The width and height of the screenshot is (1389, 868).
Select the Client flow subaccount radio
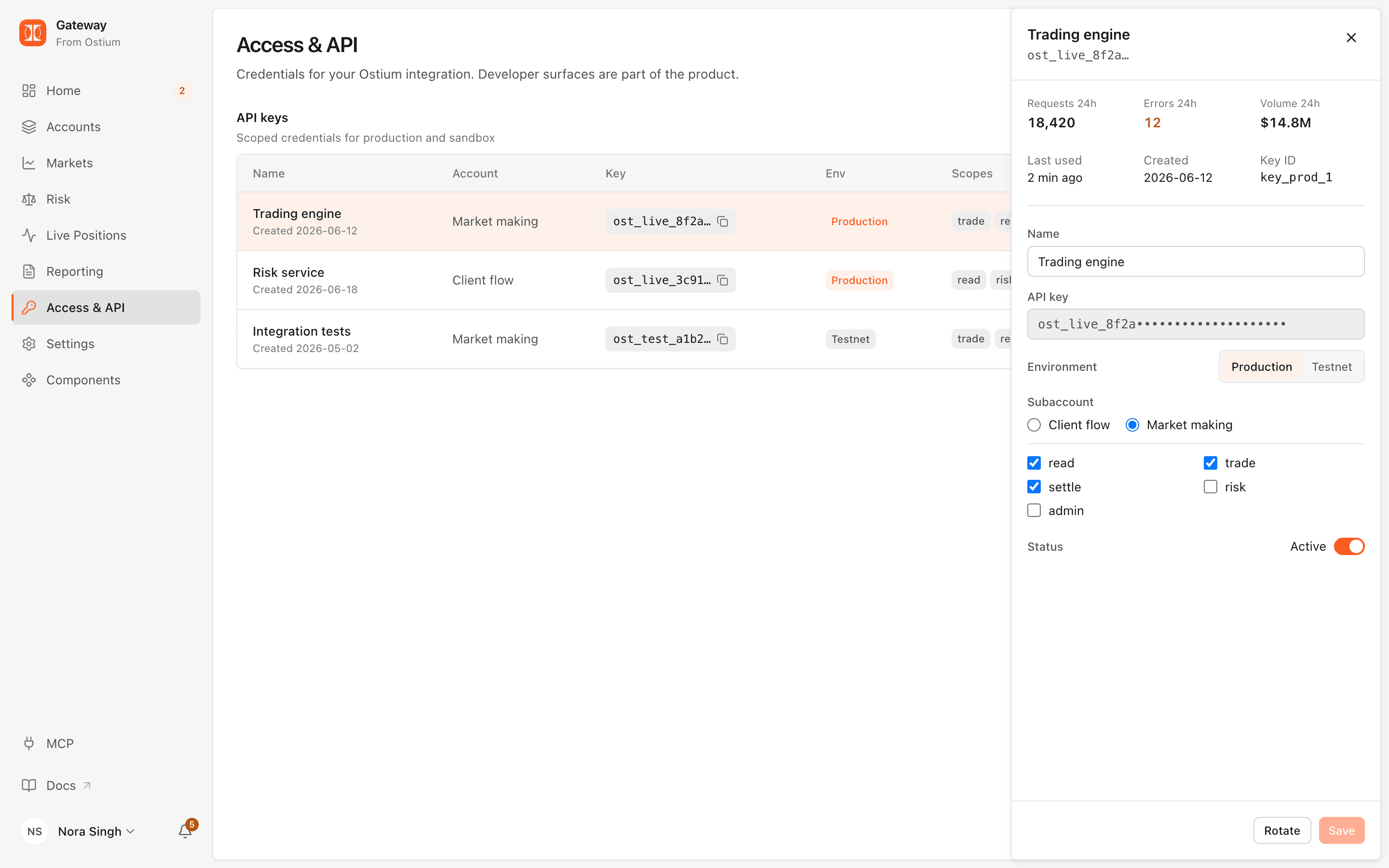[1034, 425]
